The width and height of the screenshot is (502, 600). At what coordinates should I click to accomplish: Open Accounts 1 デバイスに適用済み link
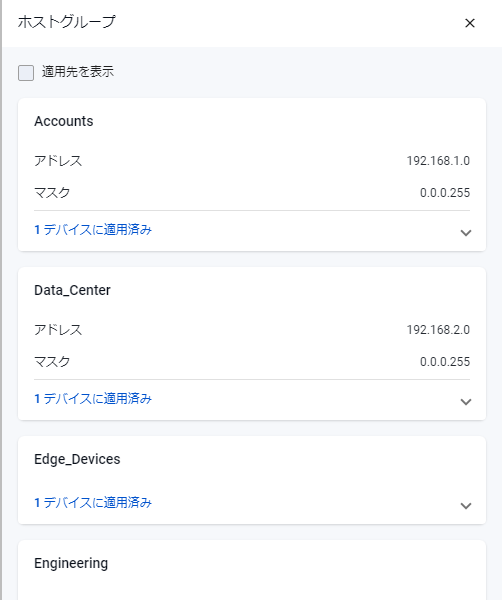pos(93,230)
